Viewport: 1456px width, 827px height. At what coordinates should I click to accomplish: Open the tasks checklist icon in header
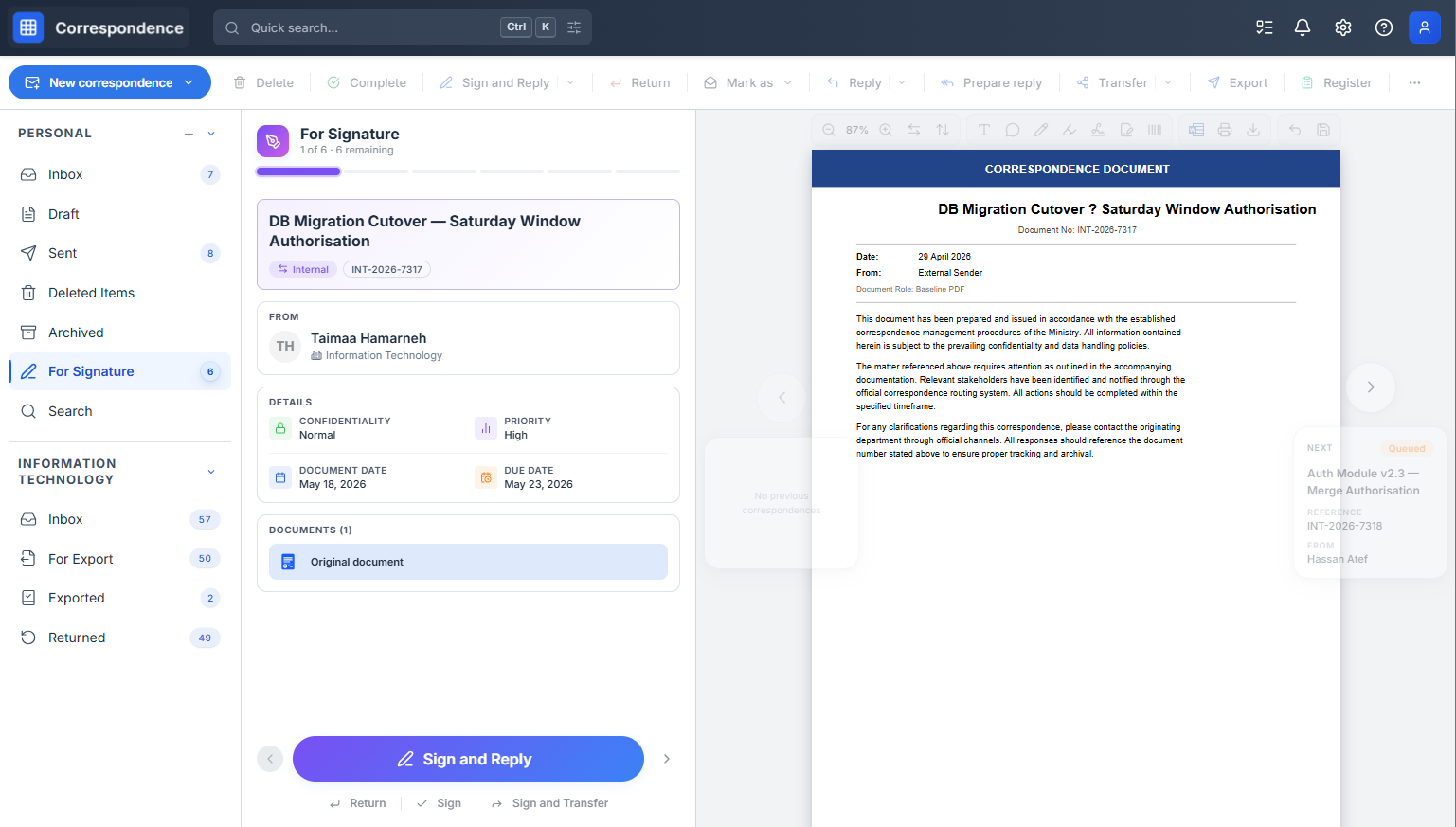point(1265,27)
